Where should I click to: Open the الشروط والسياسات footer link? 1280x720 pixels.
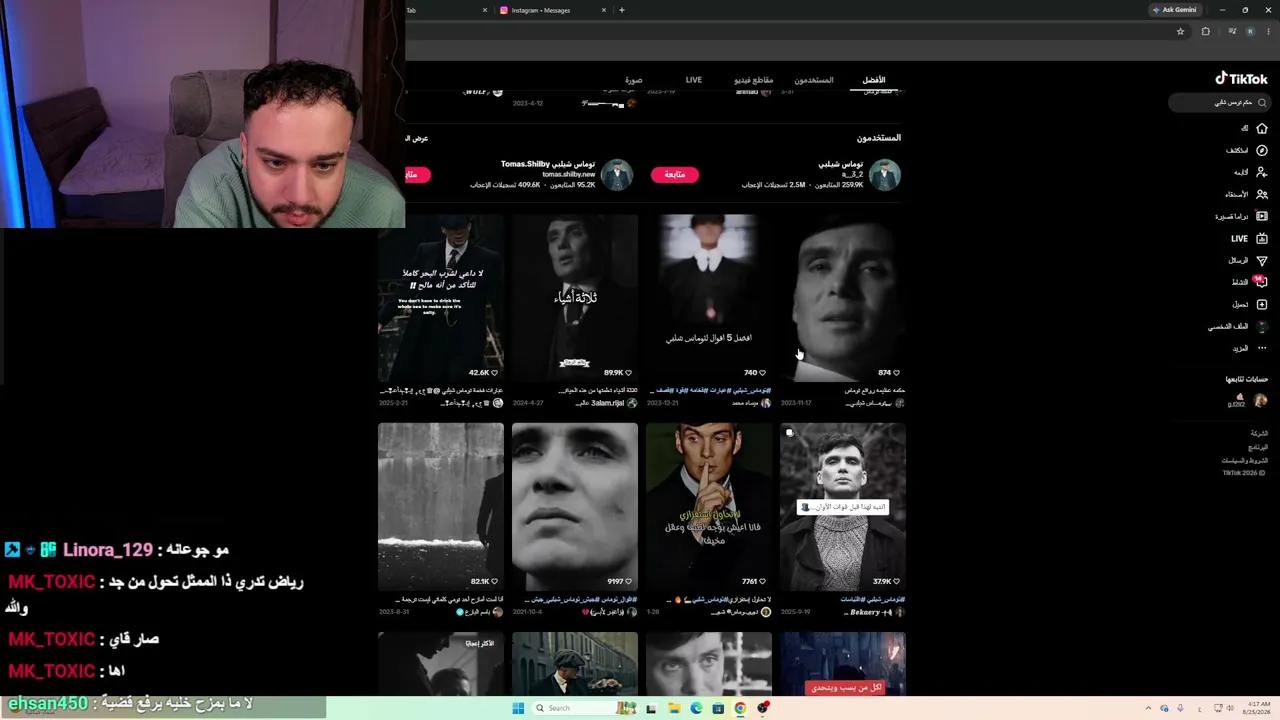click(x=1245, y=460)
